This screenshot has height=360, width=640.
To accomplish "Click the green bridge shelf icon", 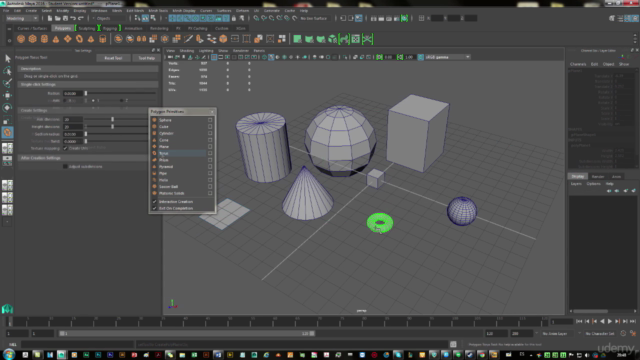I will [344, 39].
